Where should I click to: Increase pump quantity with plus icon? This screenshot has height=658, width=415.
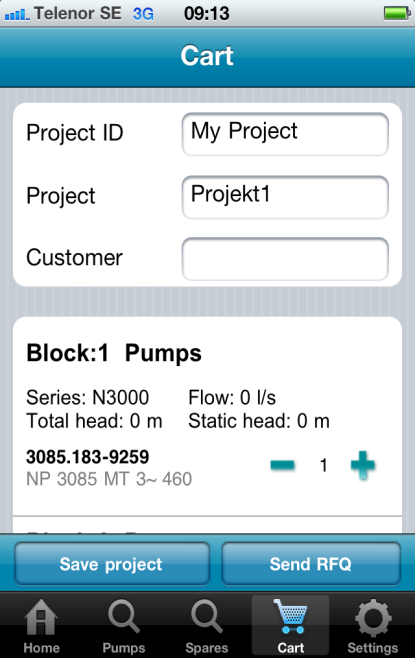point(363,465)
